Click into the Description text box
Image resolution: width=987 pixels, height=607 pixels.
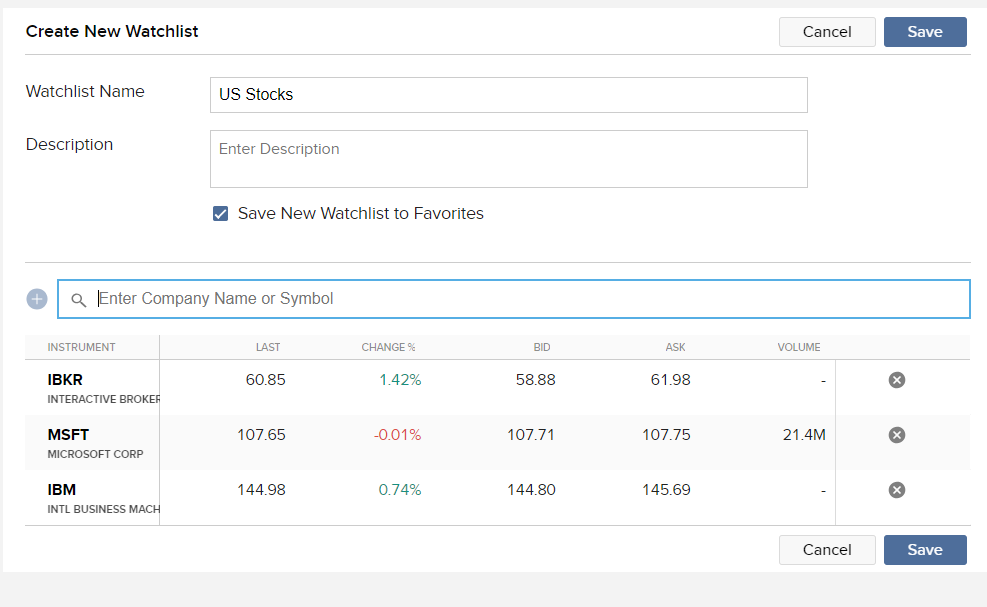tap(508, 159)
